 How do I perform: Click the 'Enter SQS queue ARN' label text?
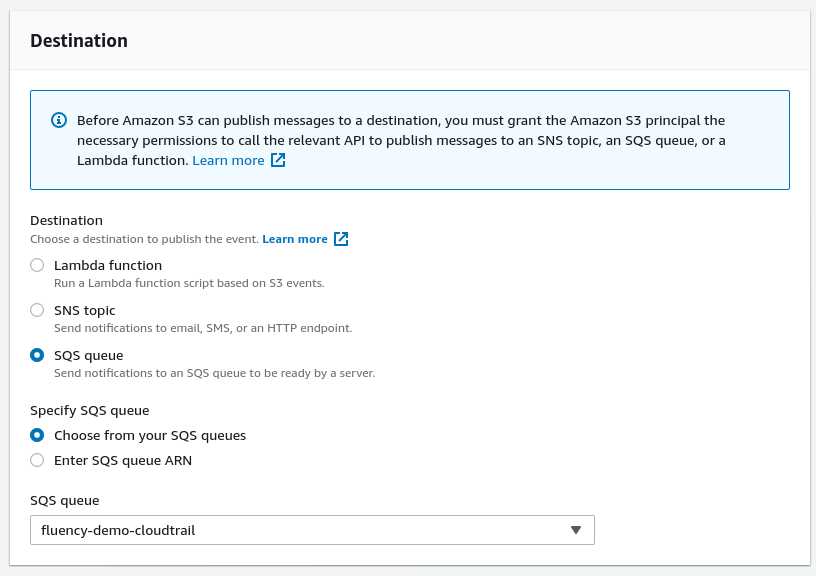[x=123, y=460]
